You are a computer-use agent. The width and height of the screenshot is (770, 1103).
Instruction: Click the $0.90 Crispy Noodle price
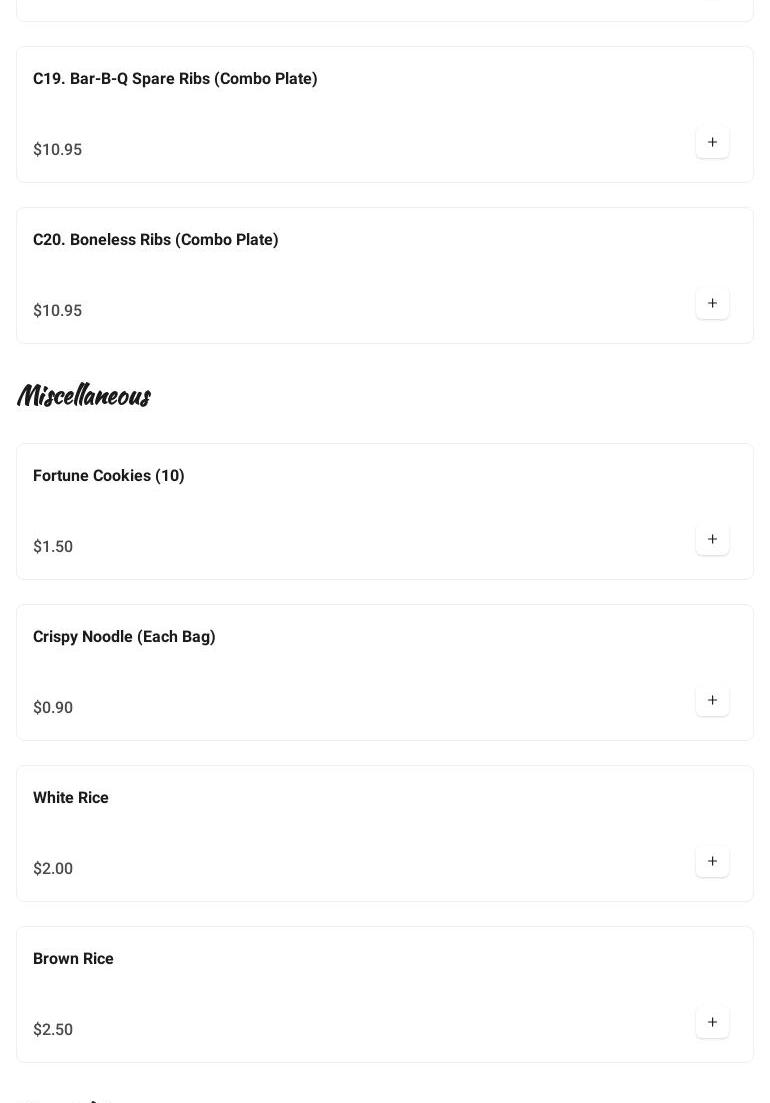click(x=53, y=708)
